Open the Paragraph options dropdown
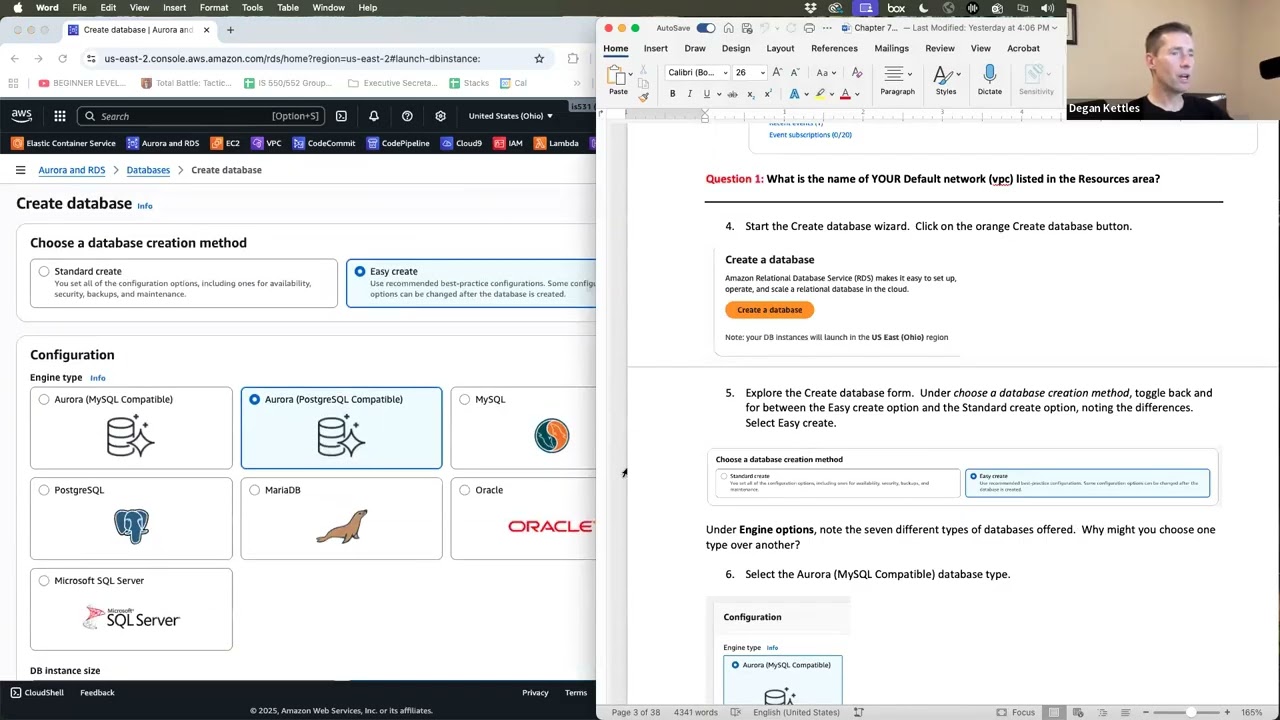 [x=897, y=80]
